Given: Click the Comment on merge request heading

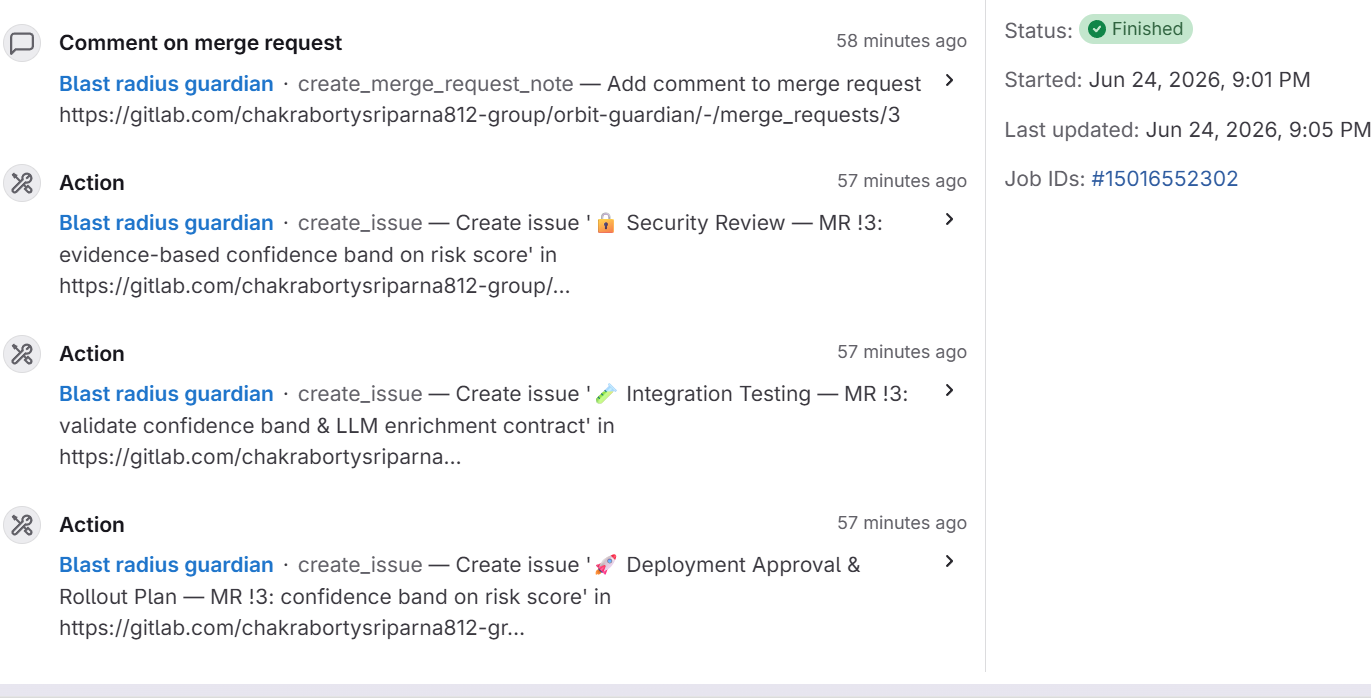Looking at the screenshot, I should click(x=200, y=43).
